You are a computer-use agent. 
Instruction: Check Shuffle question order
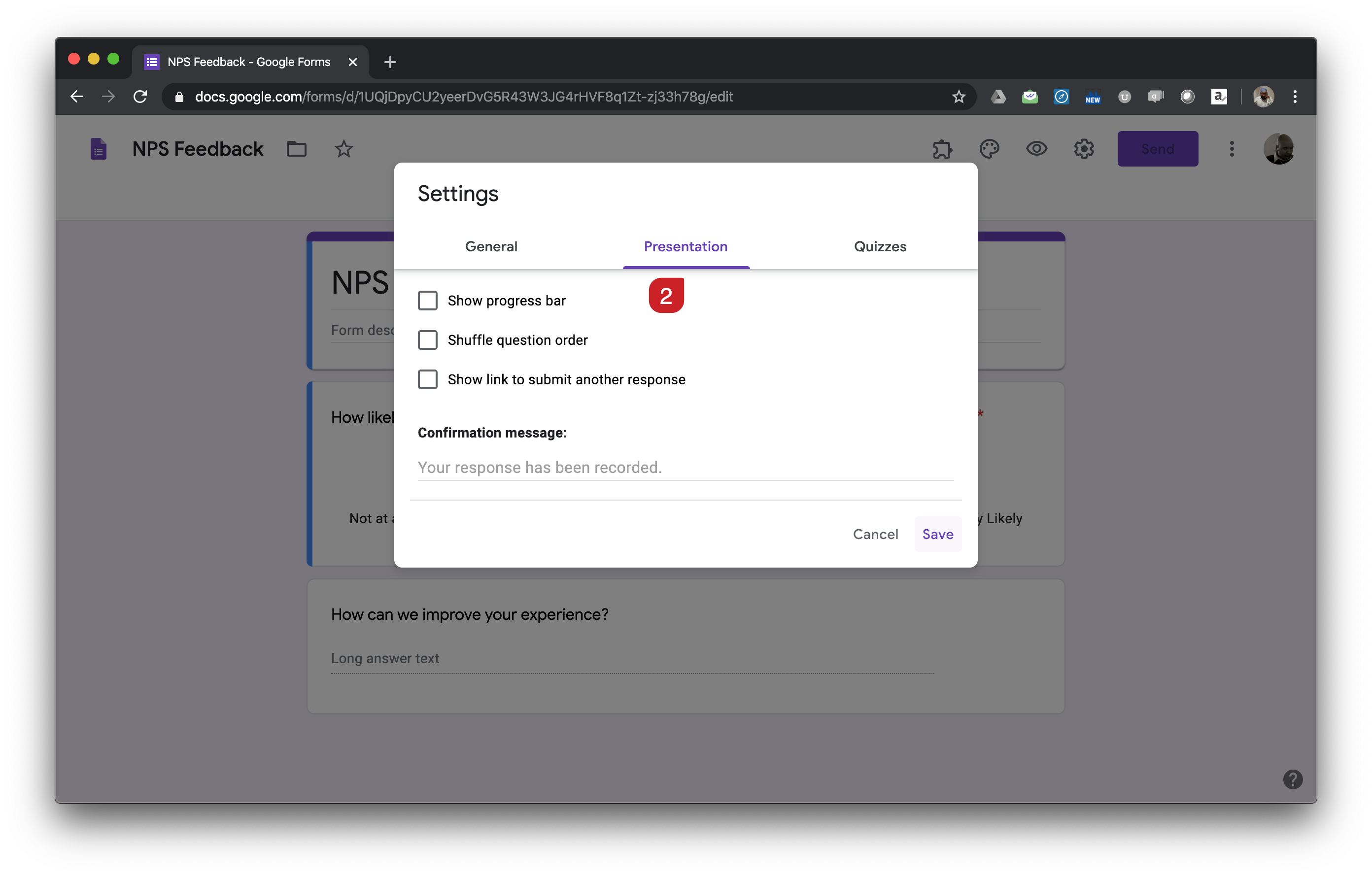(x=427, y=340)
